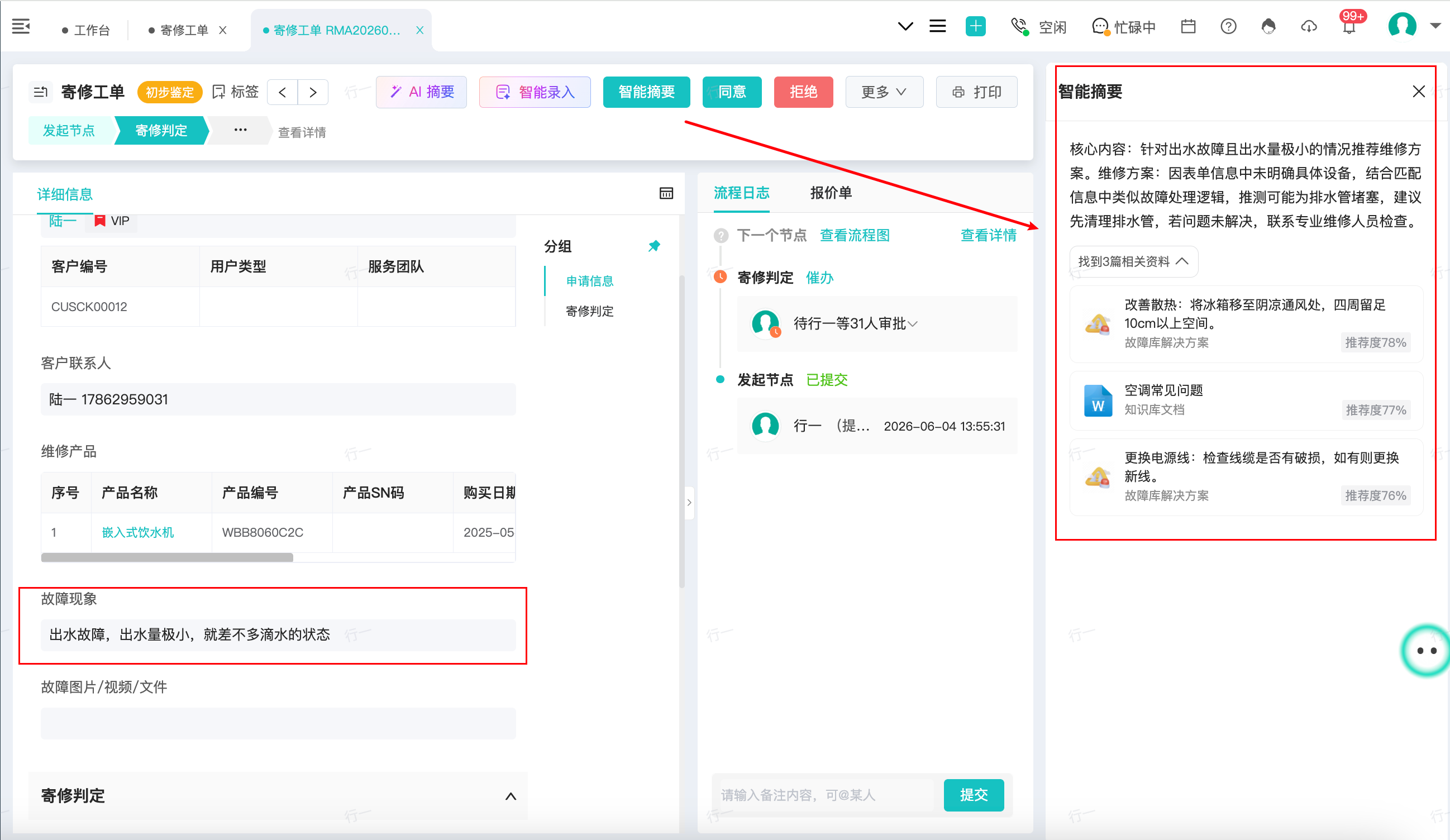
Task: Click 查看详情 in flow log
Action: pos(989,235)
